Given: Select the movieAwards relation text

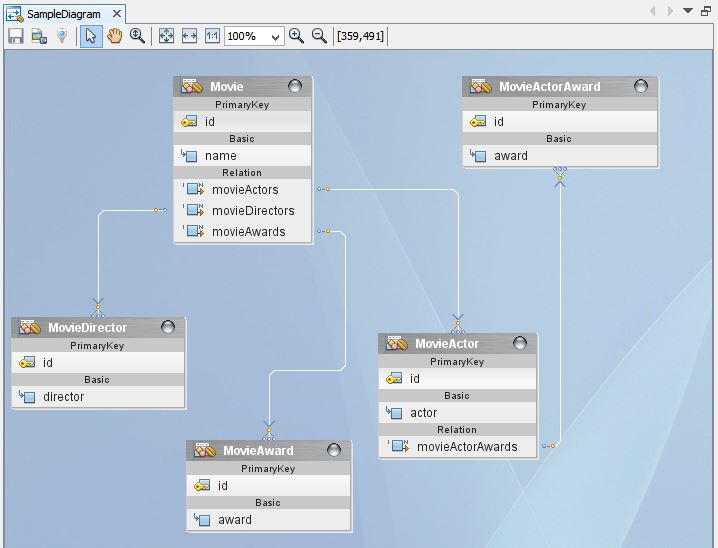Looking at the screenshot, I should [x=249, y=232].
